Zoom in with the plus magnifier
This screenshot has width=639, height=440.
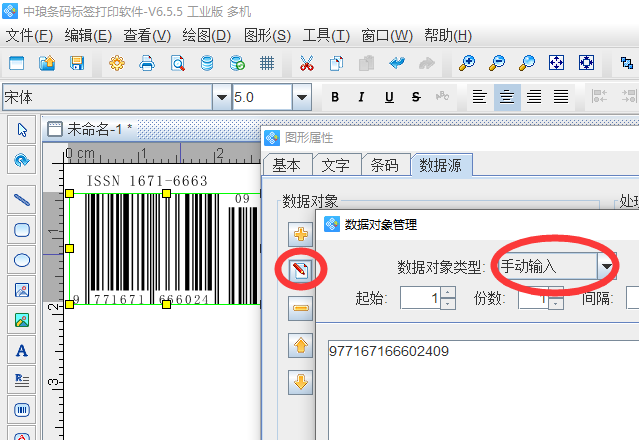(467, 63)
